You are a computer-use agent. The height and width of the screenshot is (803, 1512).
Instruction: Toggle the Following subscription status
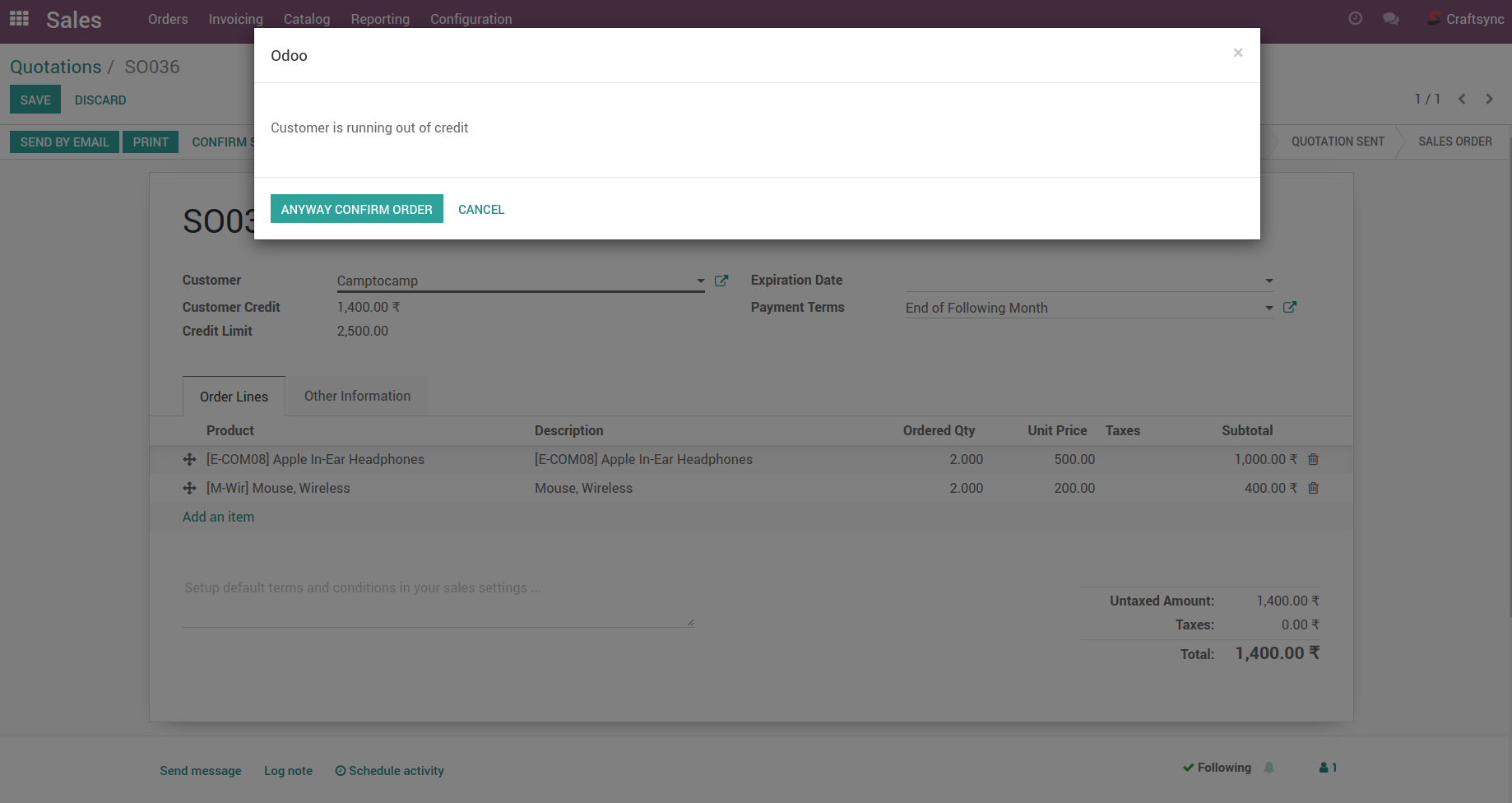(x=1217, y=768)
